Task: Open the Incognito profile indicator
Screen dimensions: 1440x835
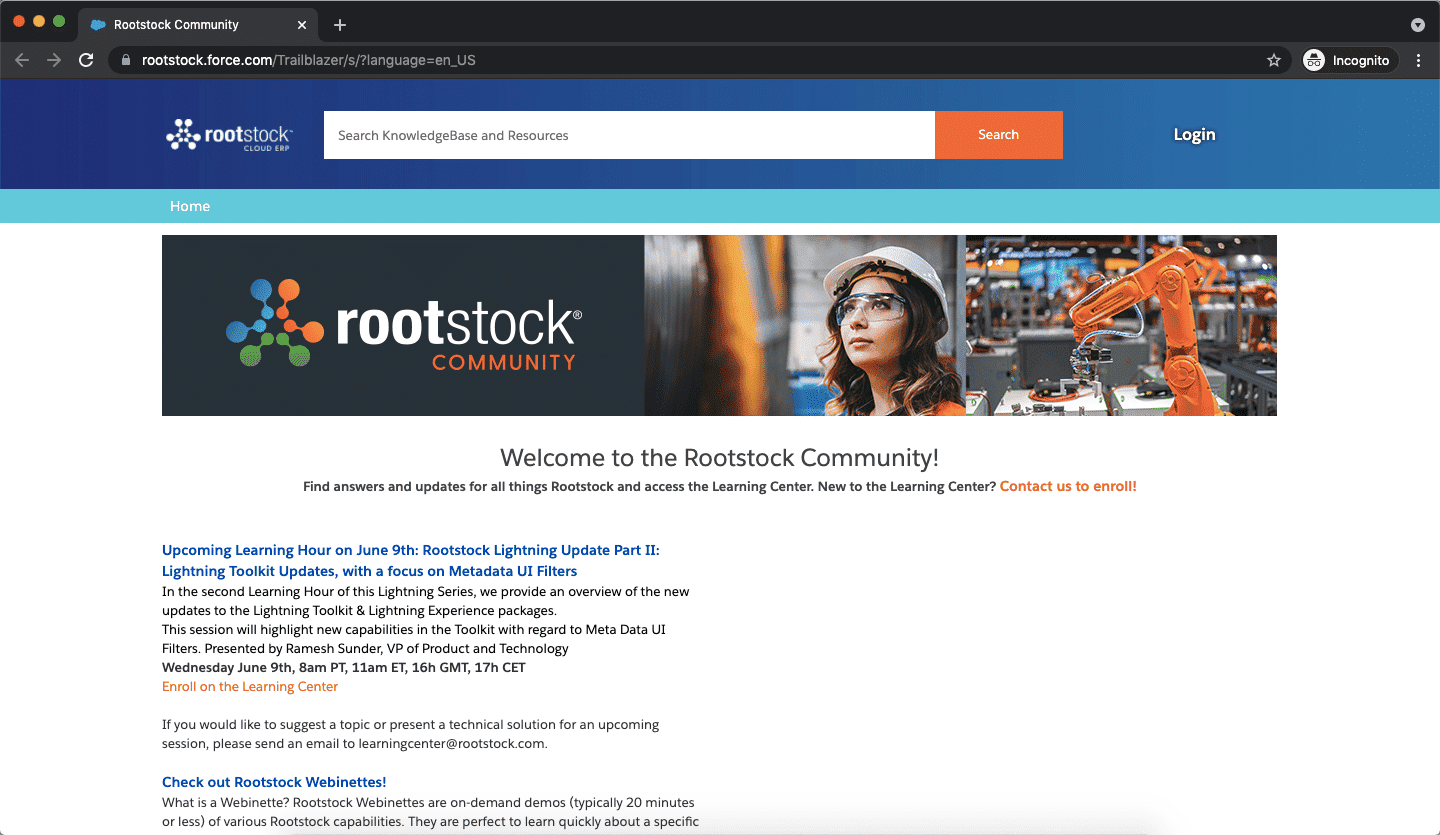Action: click(1350, 60)
